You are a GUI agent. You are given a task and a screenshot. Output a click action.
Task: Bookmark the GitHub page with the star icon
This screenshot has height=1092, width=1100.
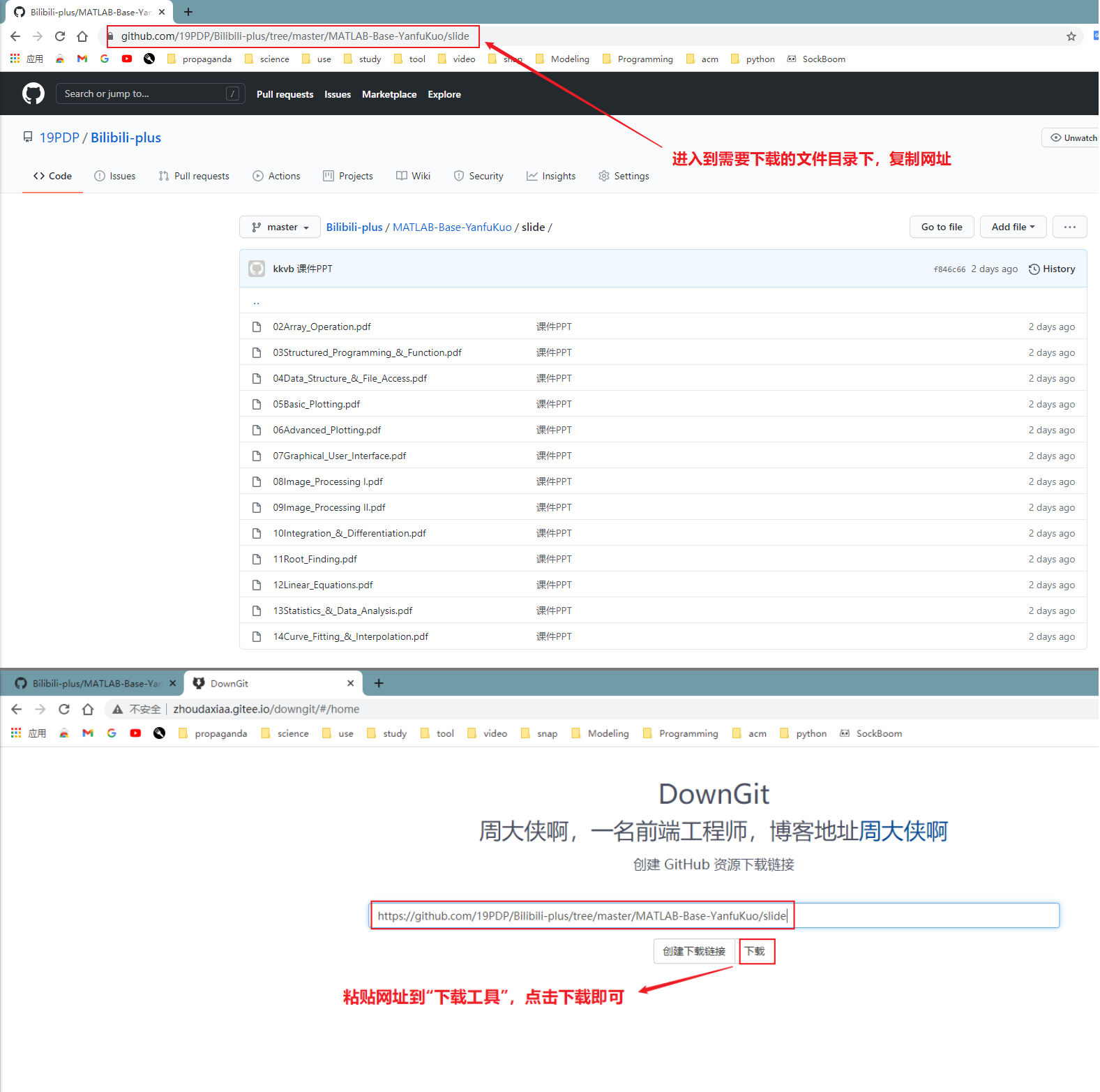click(1071, 36)
